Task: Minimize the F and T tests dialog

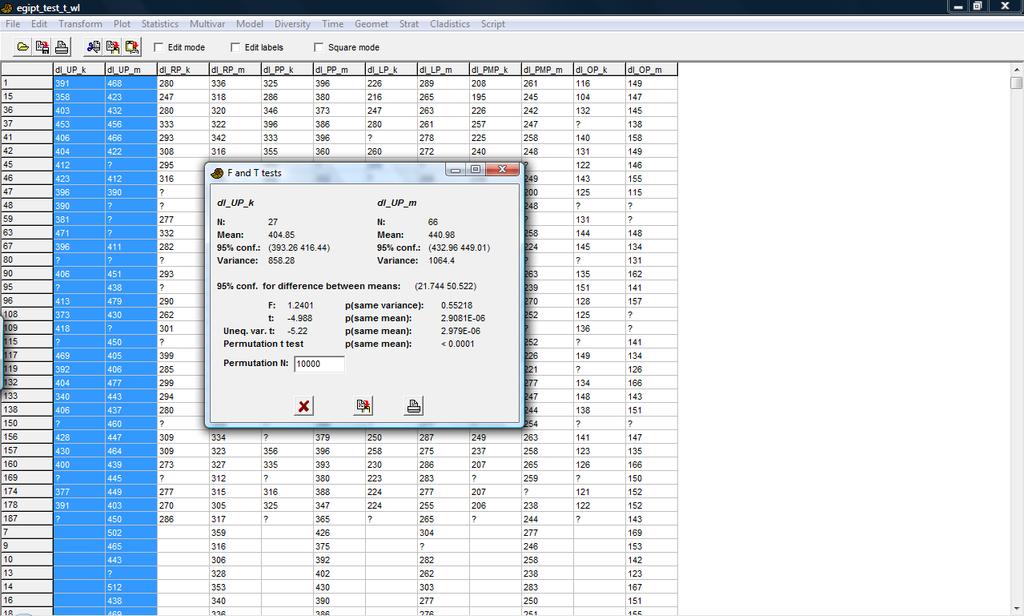Action: pos(456,170)
